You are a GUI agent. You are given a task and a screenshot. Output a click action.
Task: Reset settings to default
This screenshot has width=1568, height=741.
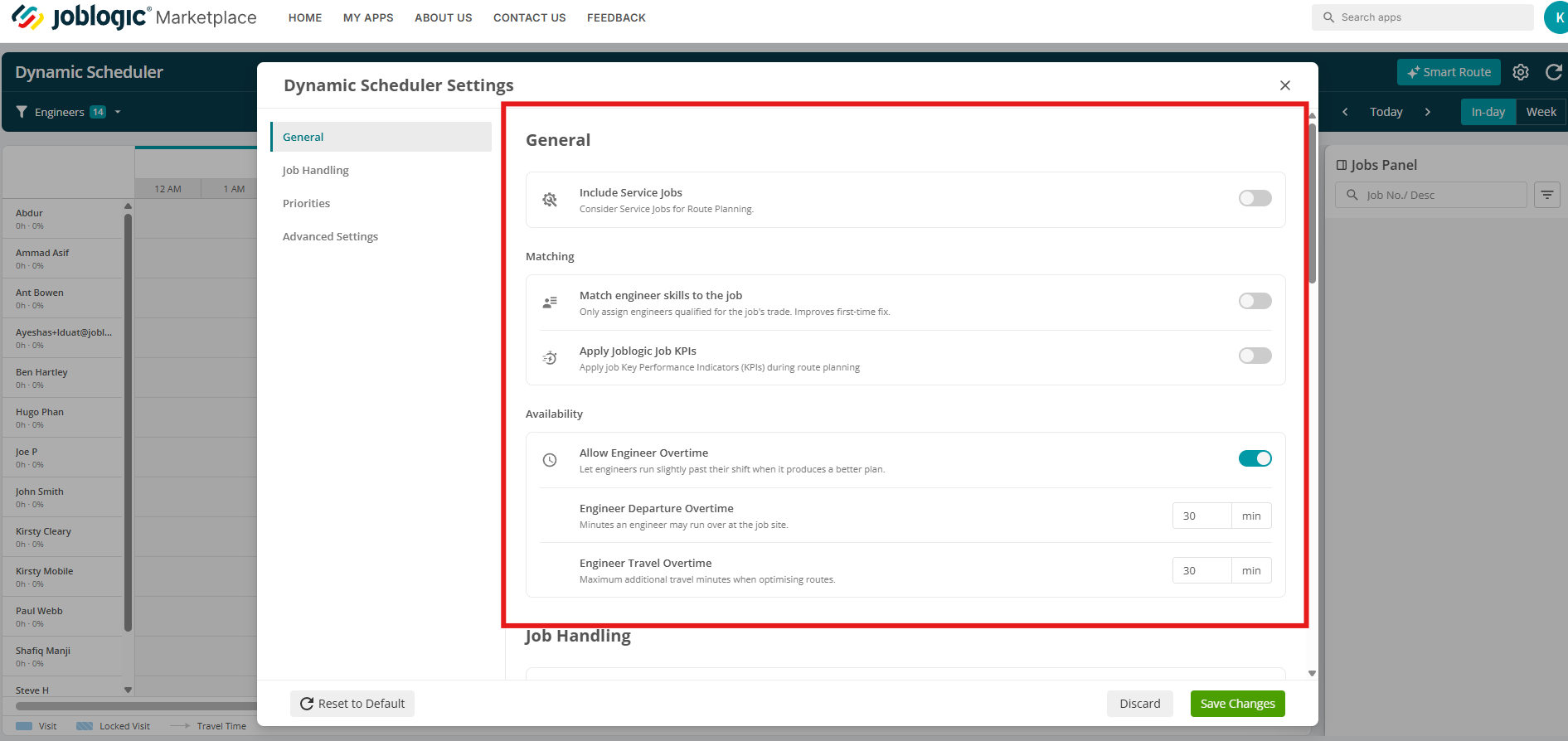(352, 704)
